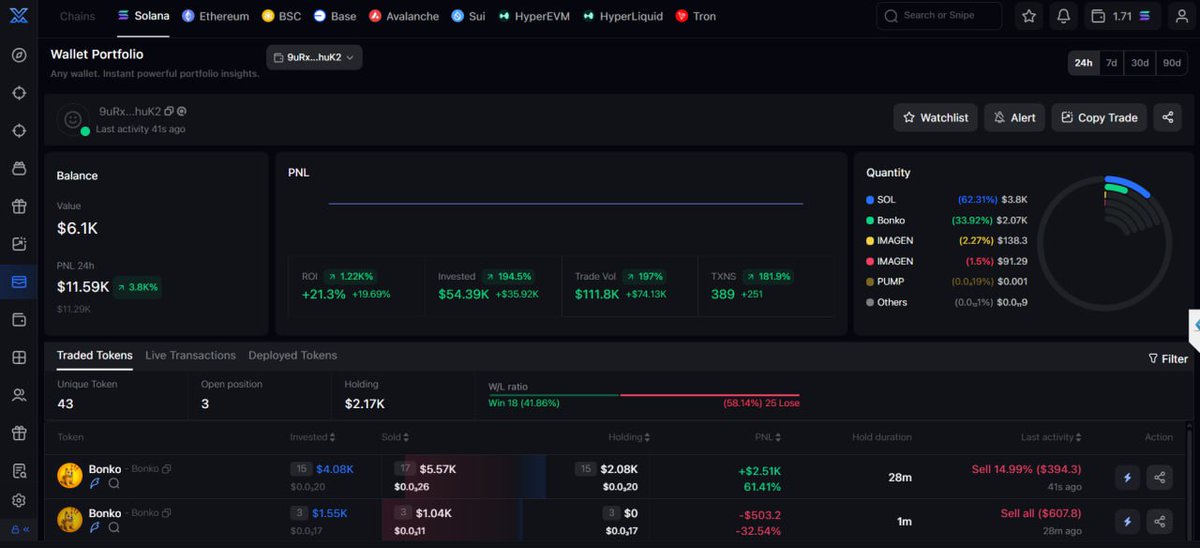Image resolution: width=1200 pixels, height=548 pixels.
Task: Click the smiley wallet avatar
Action: click(x=72, y=118)
